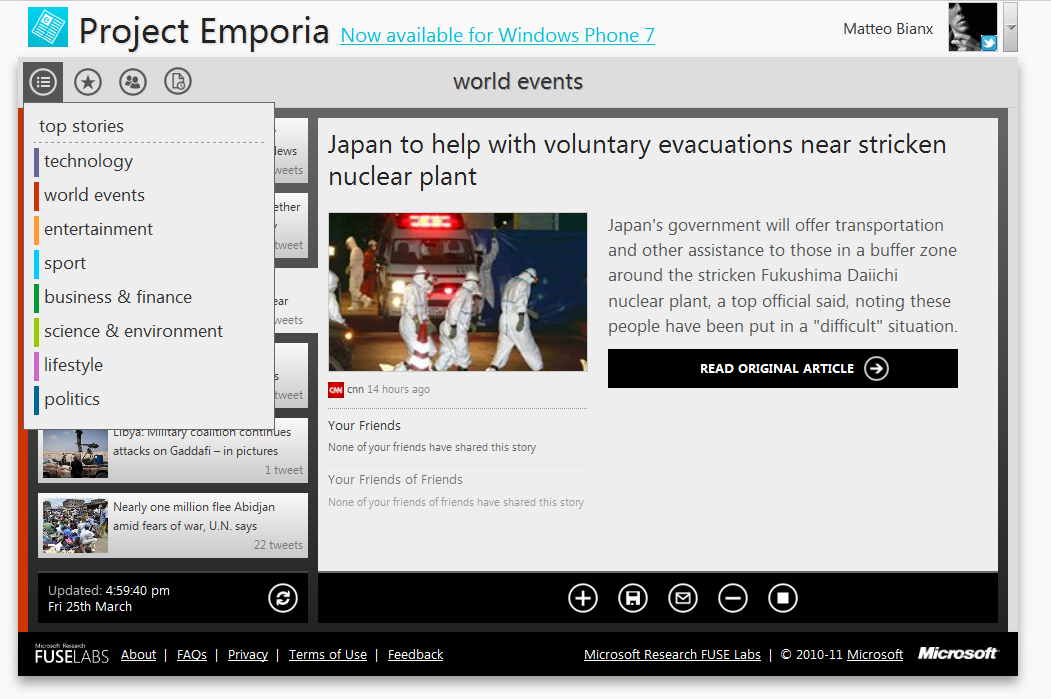The image size is (1051, 699).
Task: Click Matteo Bianx profile picture
Action: coord(973,27)
